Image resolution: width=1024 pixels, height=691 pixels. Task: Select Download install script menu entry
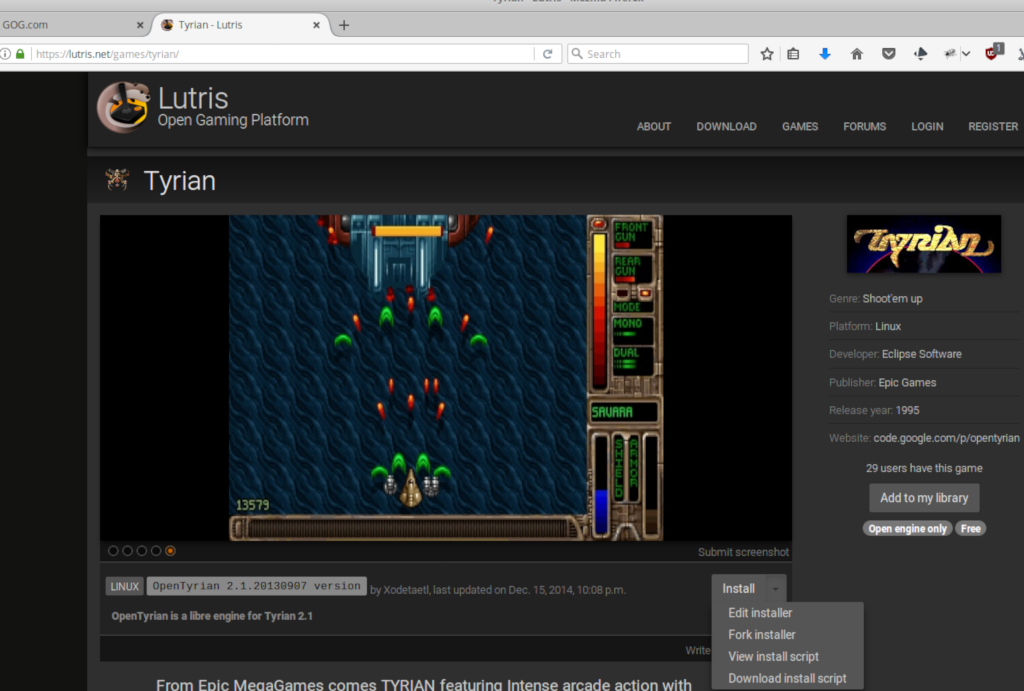[787, 678]
